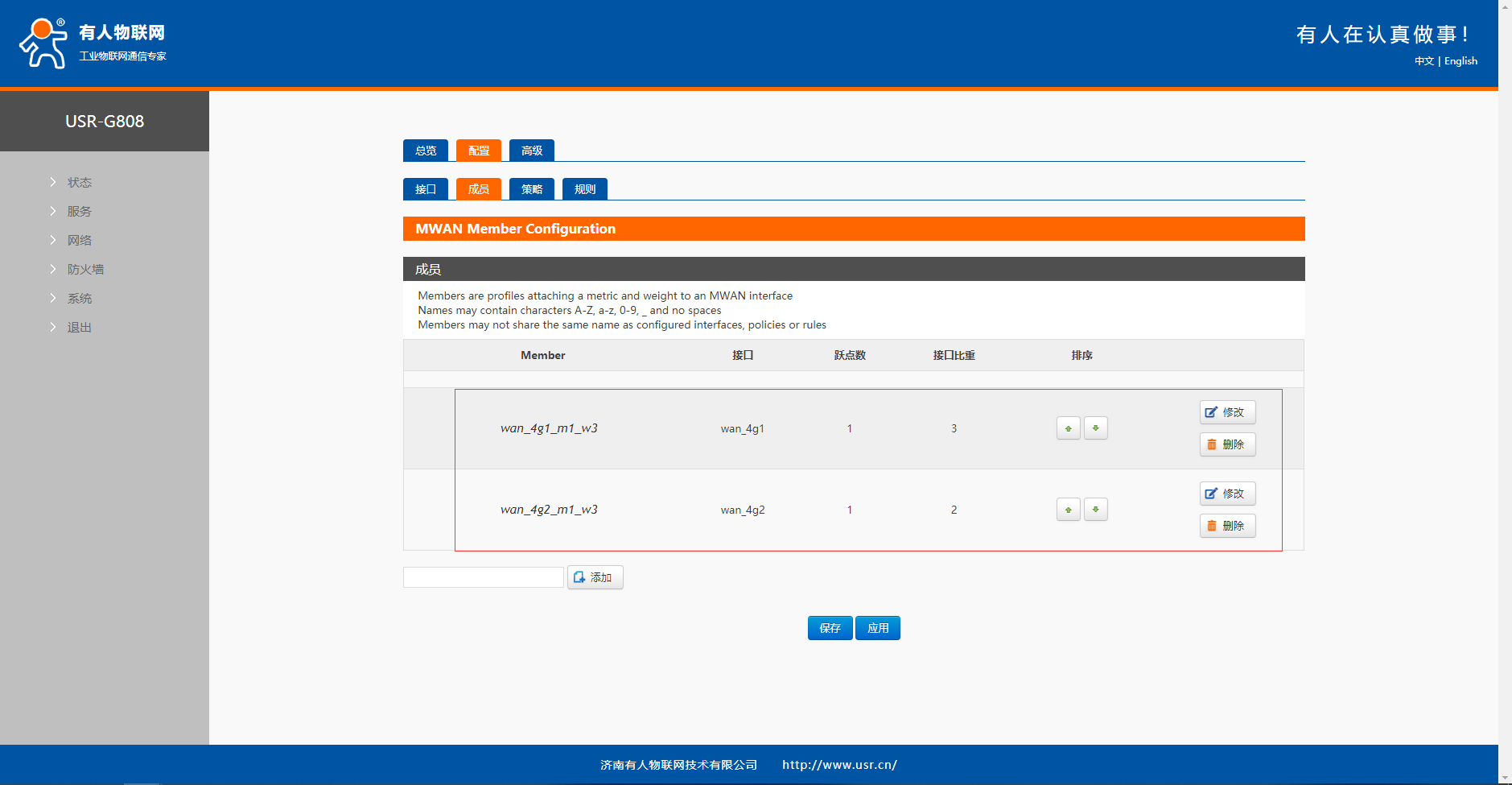Open the 策略 policy tab
Screen dimensions: 1512x785
point(531,189)
